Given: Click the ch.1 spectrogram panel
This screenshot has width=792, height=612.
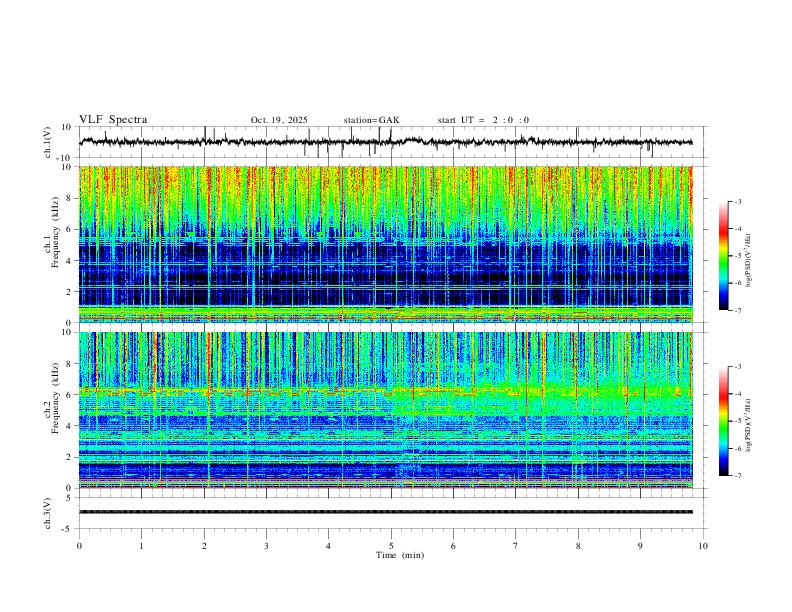Looking at the screenshot, I should pyautogui.click(x=386, y=244).
